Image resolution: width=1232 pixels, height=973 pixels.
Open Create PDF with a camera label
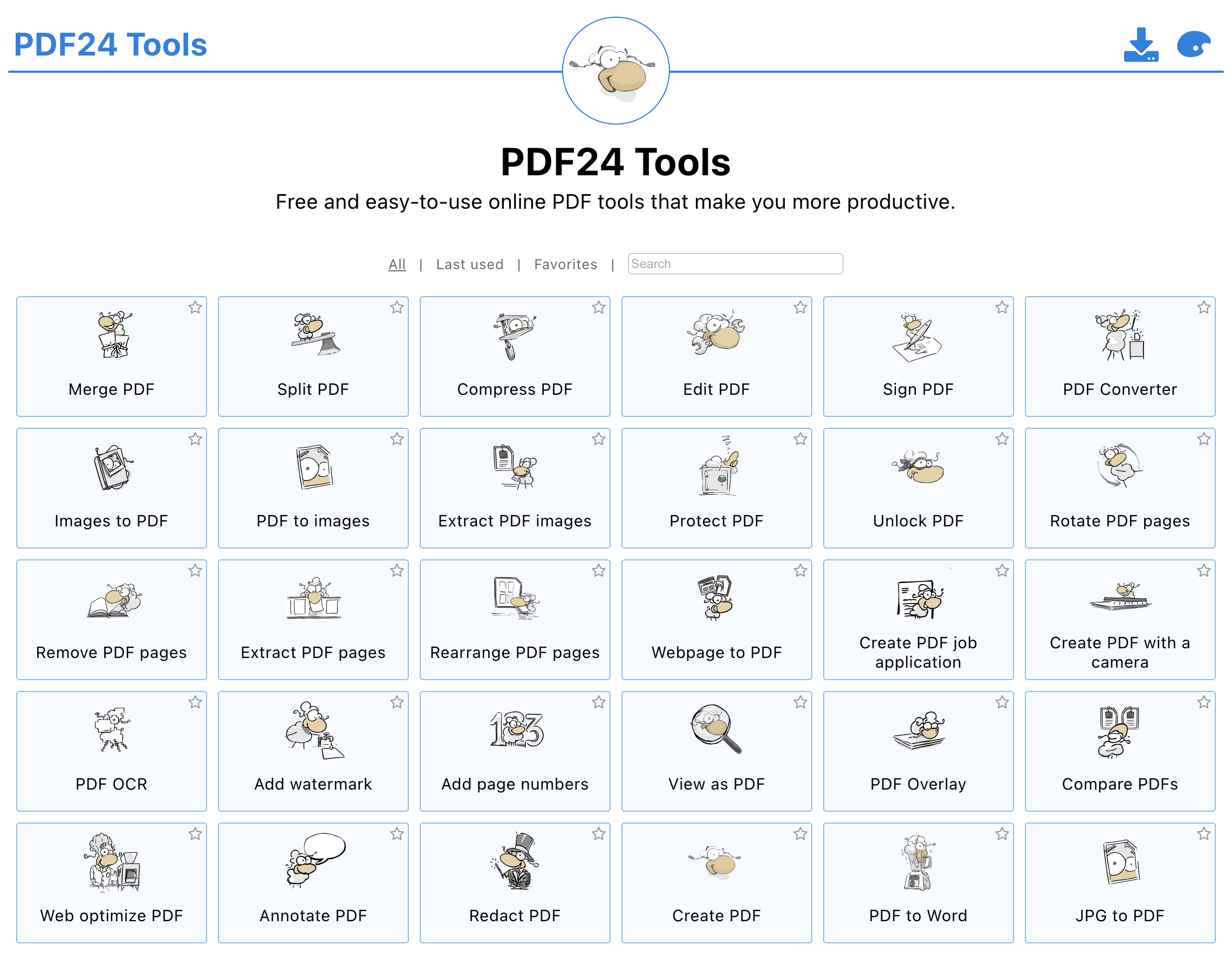[x=1120, y=652]
